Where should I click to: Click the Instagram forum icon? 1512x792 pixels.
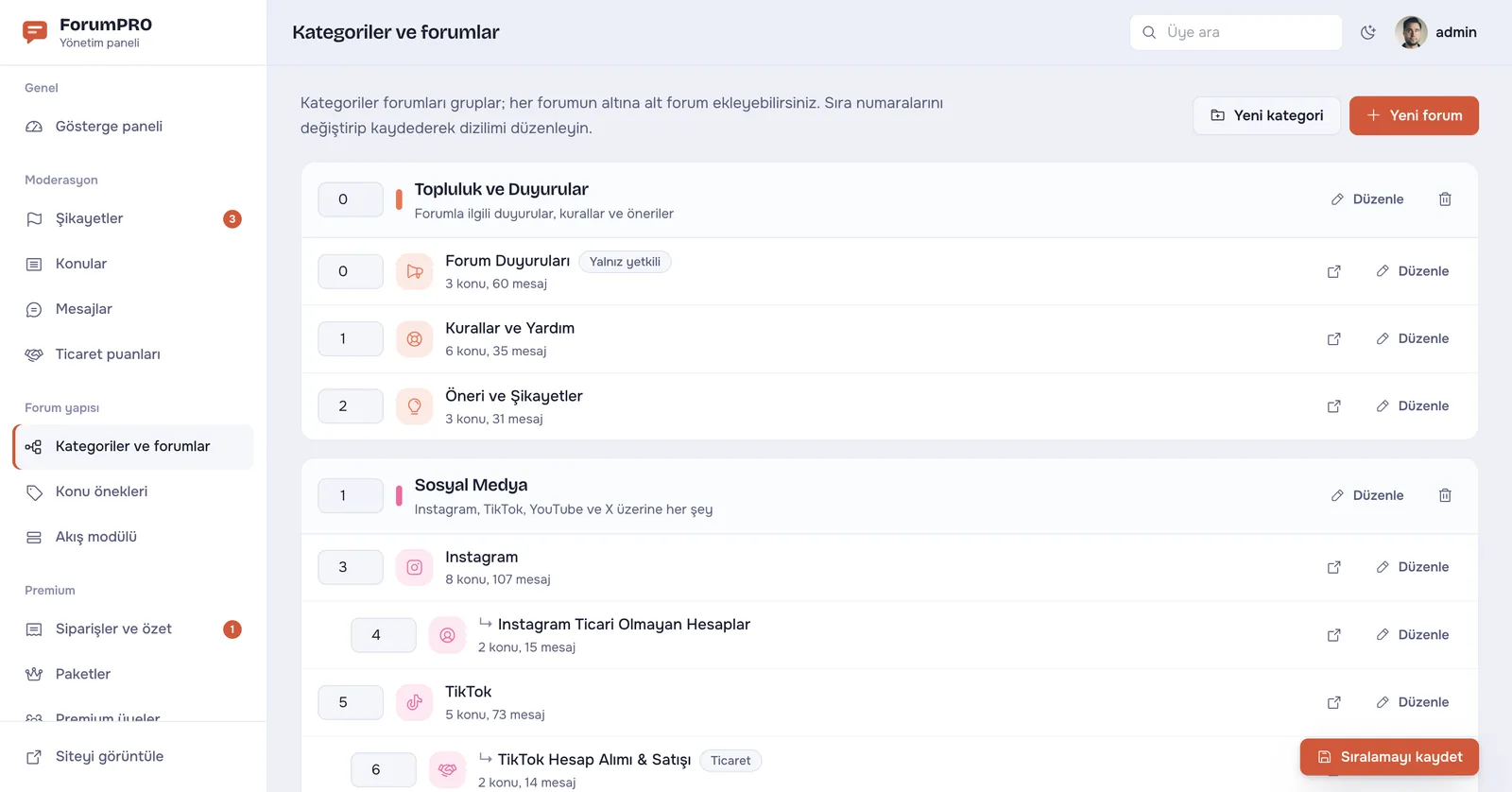tap(414, 567)
